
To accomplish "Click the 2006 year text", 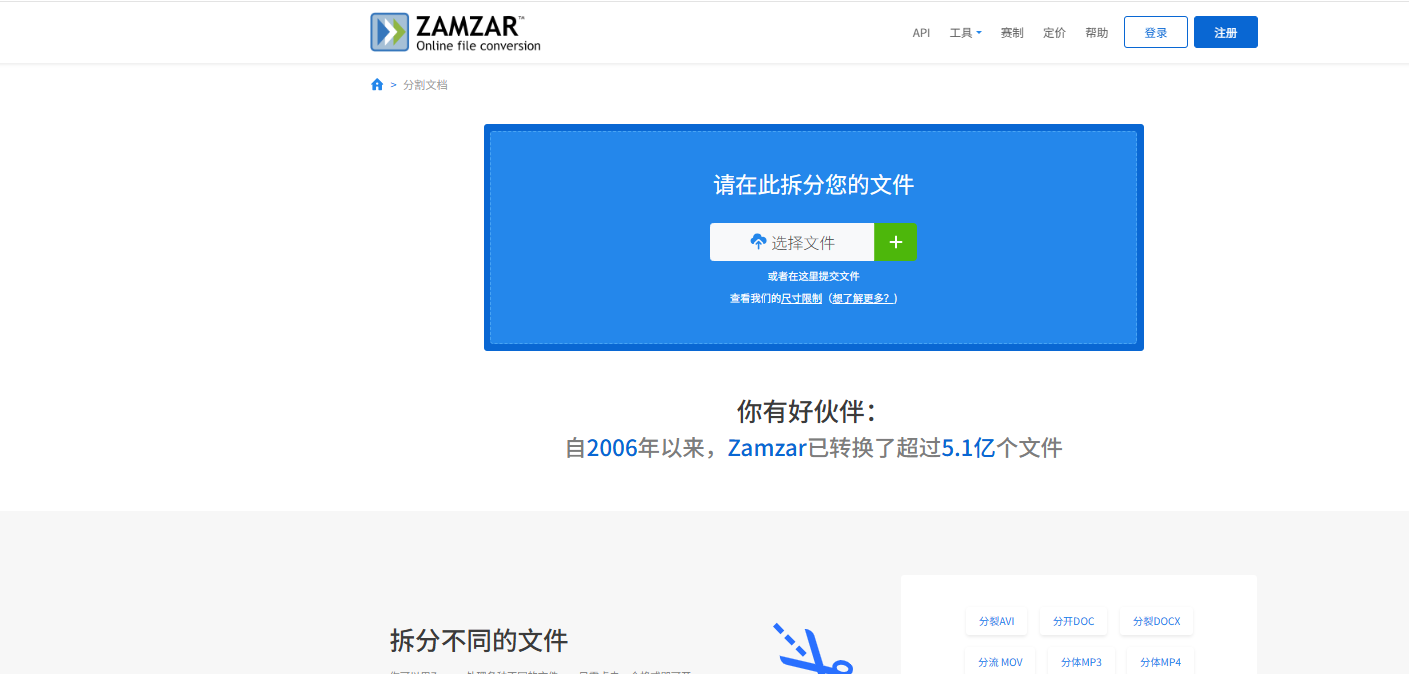I will [x=612, y=448].
